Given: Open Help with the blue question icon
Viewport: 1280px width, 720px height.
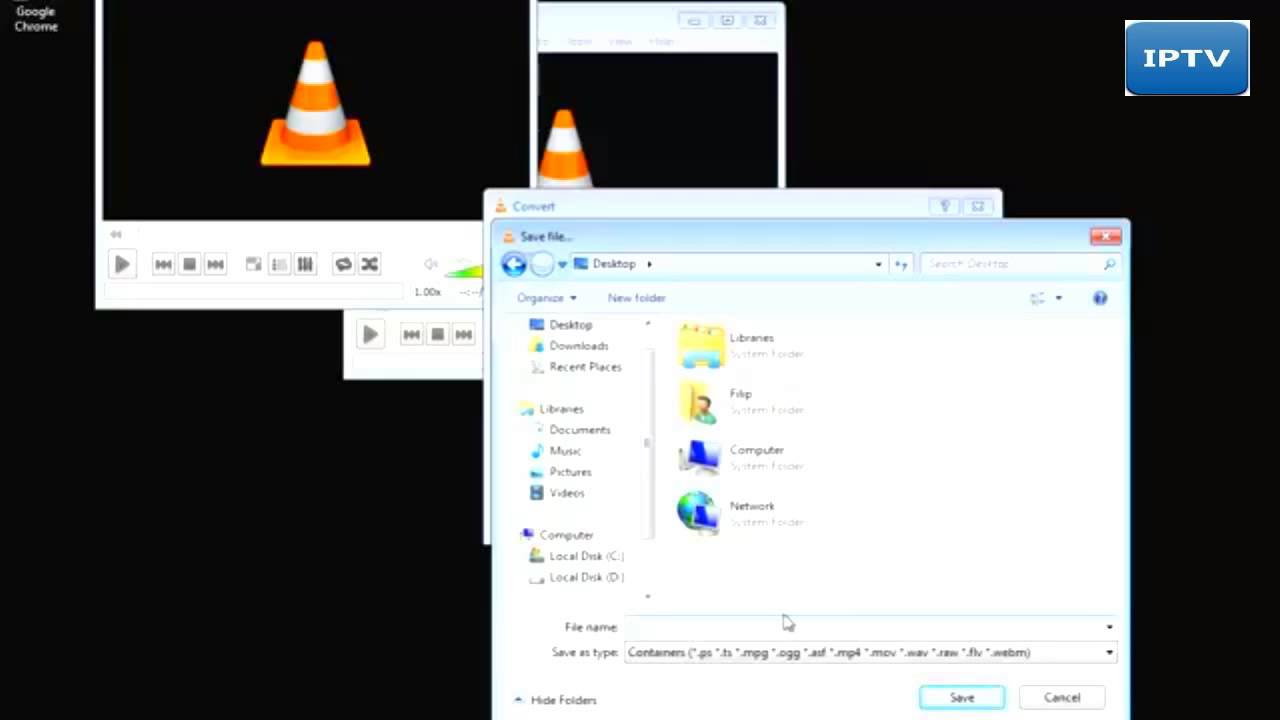Looking at the screenshot, I should coord(1100,298).
